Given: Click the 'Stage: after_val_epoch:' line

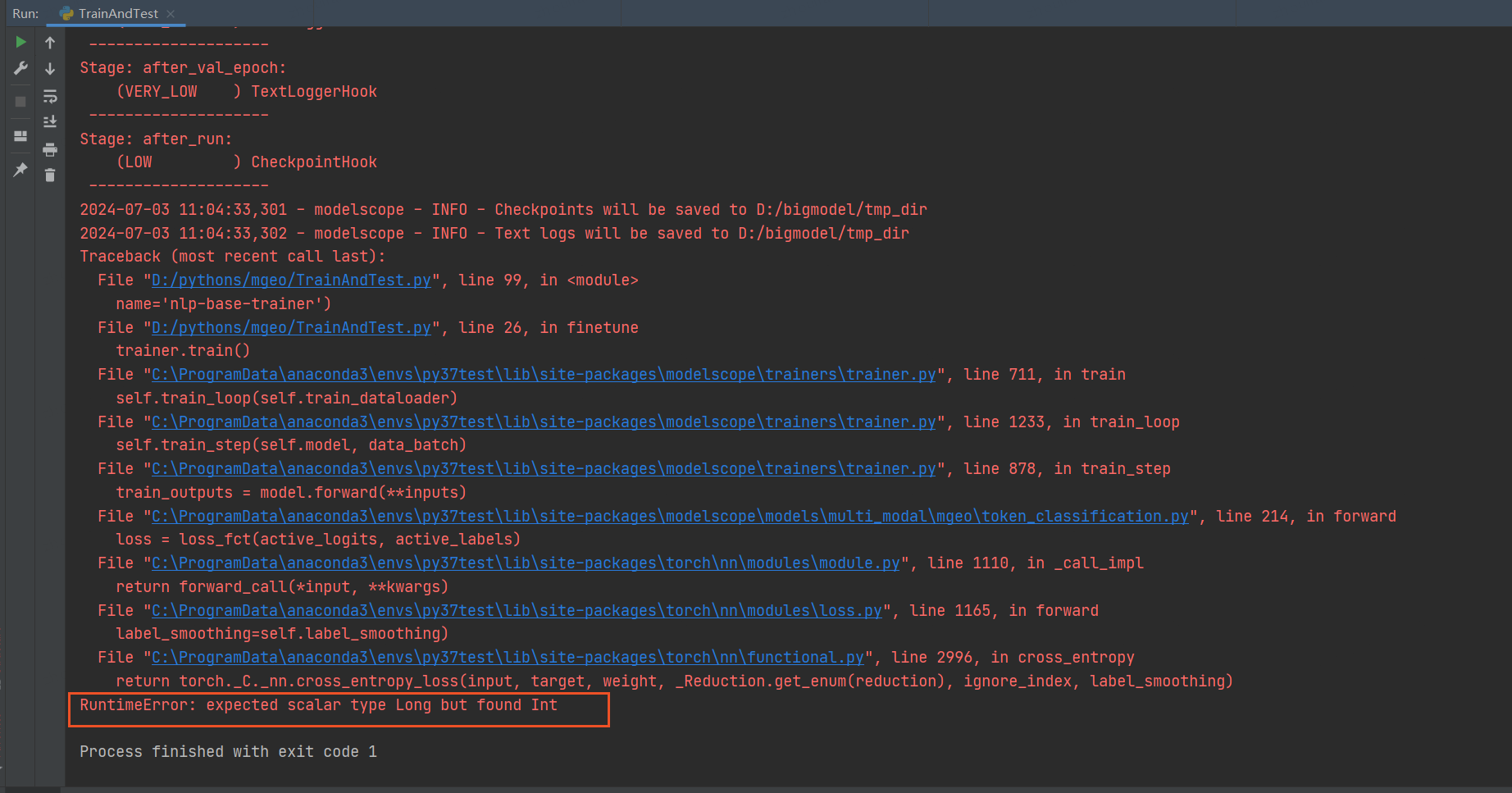Looking at the screenshot, I should [x=183, y=67].
